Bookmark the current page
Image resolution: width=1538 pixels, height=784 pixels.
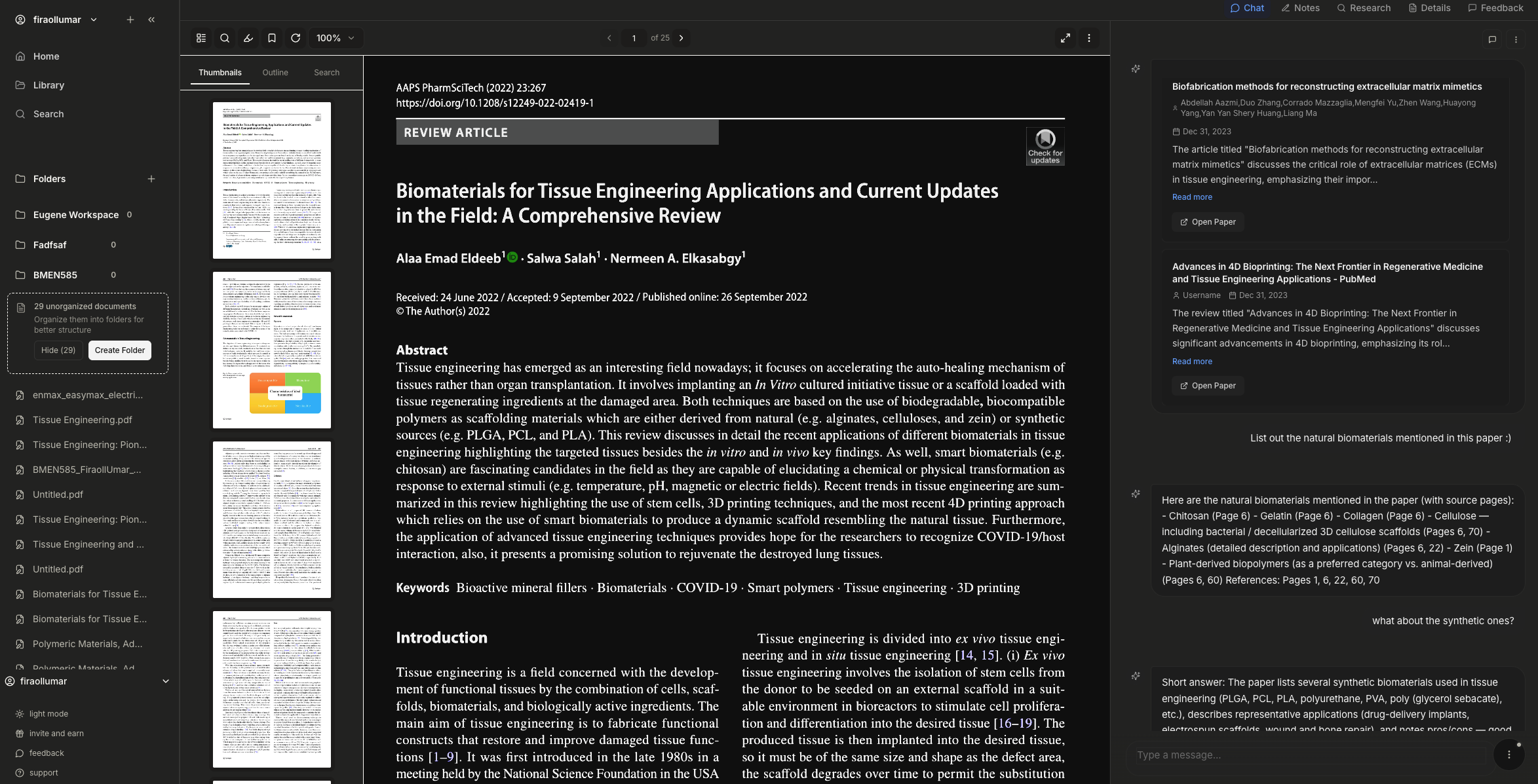click(x=272, y=38)
